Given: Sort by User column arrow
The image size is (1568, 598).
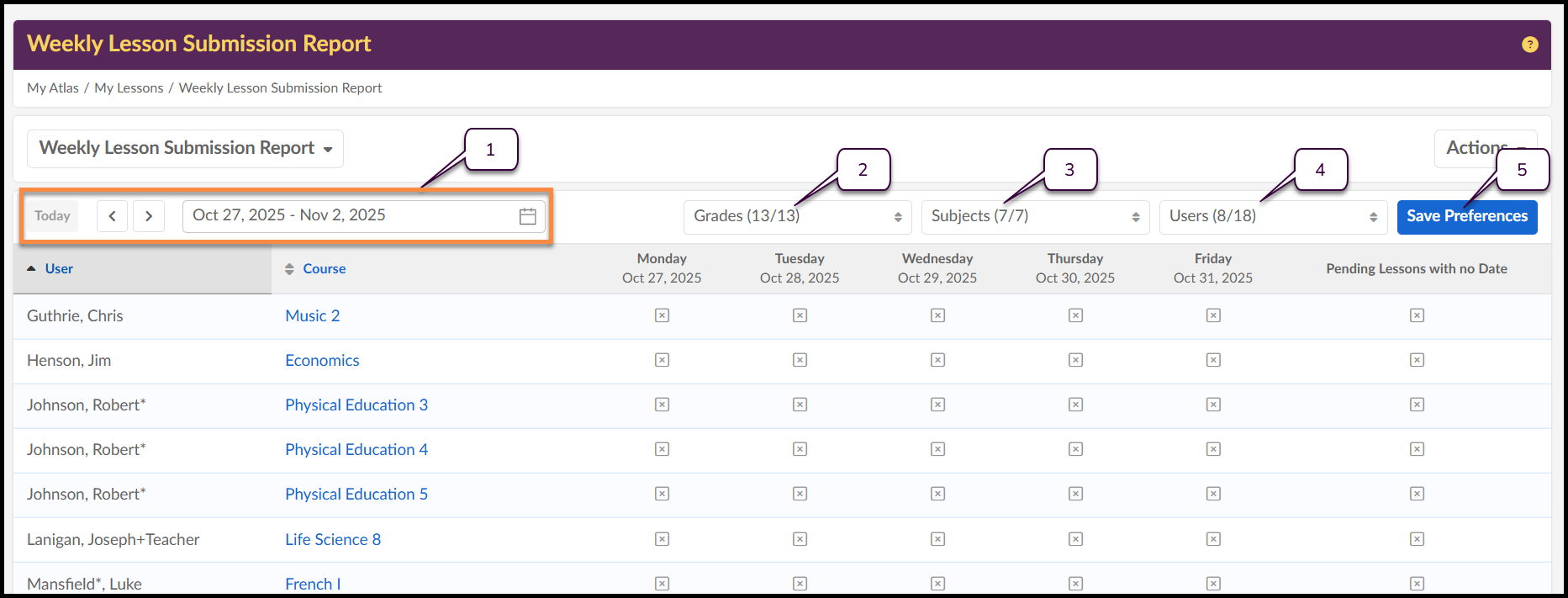Looking at the screenshot, I should pyautogui.click(x=31, y=268).
